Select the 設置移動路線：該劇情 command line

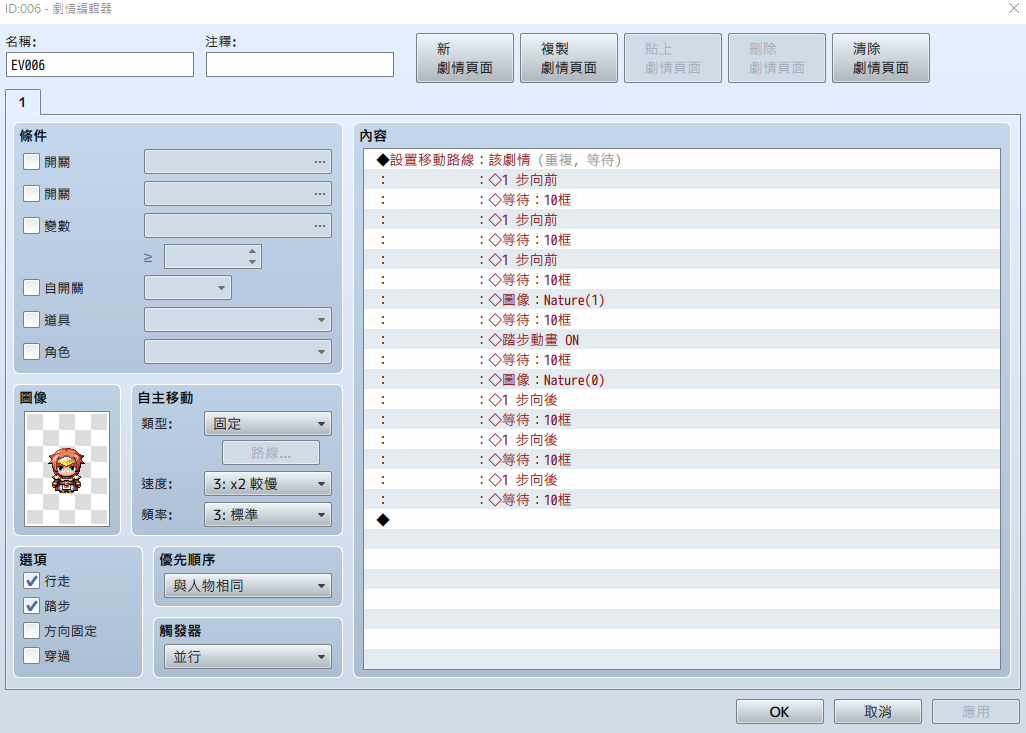(x=682, y=160)
